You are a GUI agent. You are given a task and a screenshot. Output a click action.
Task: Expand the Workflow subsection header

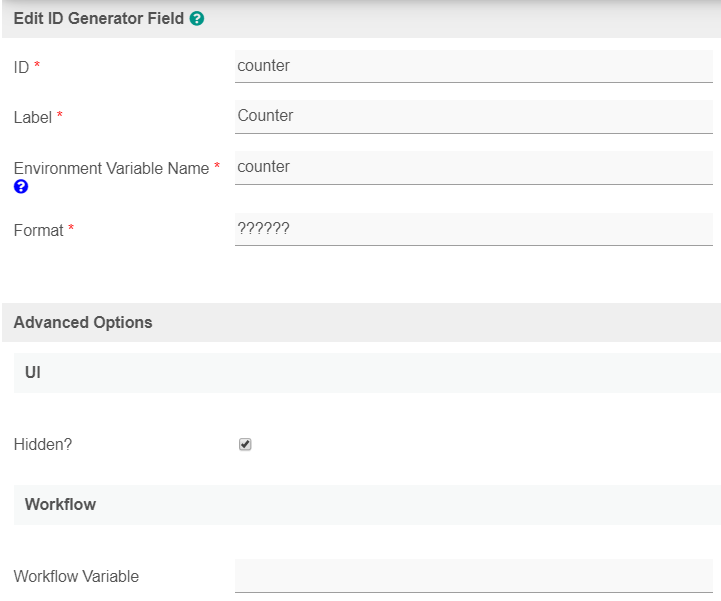(x=60, y=504)
